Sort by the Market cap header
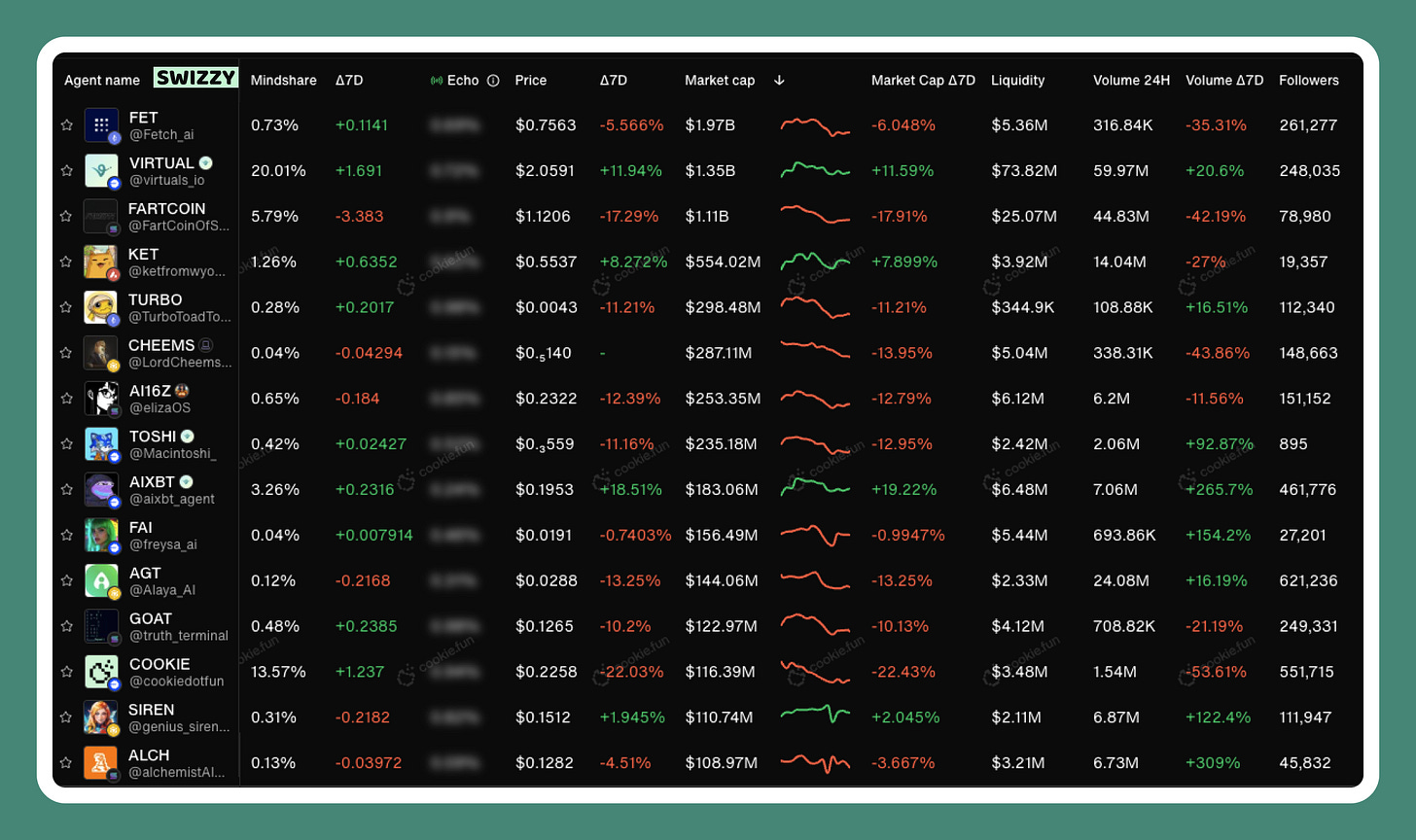 point(720,81)
